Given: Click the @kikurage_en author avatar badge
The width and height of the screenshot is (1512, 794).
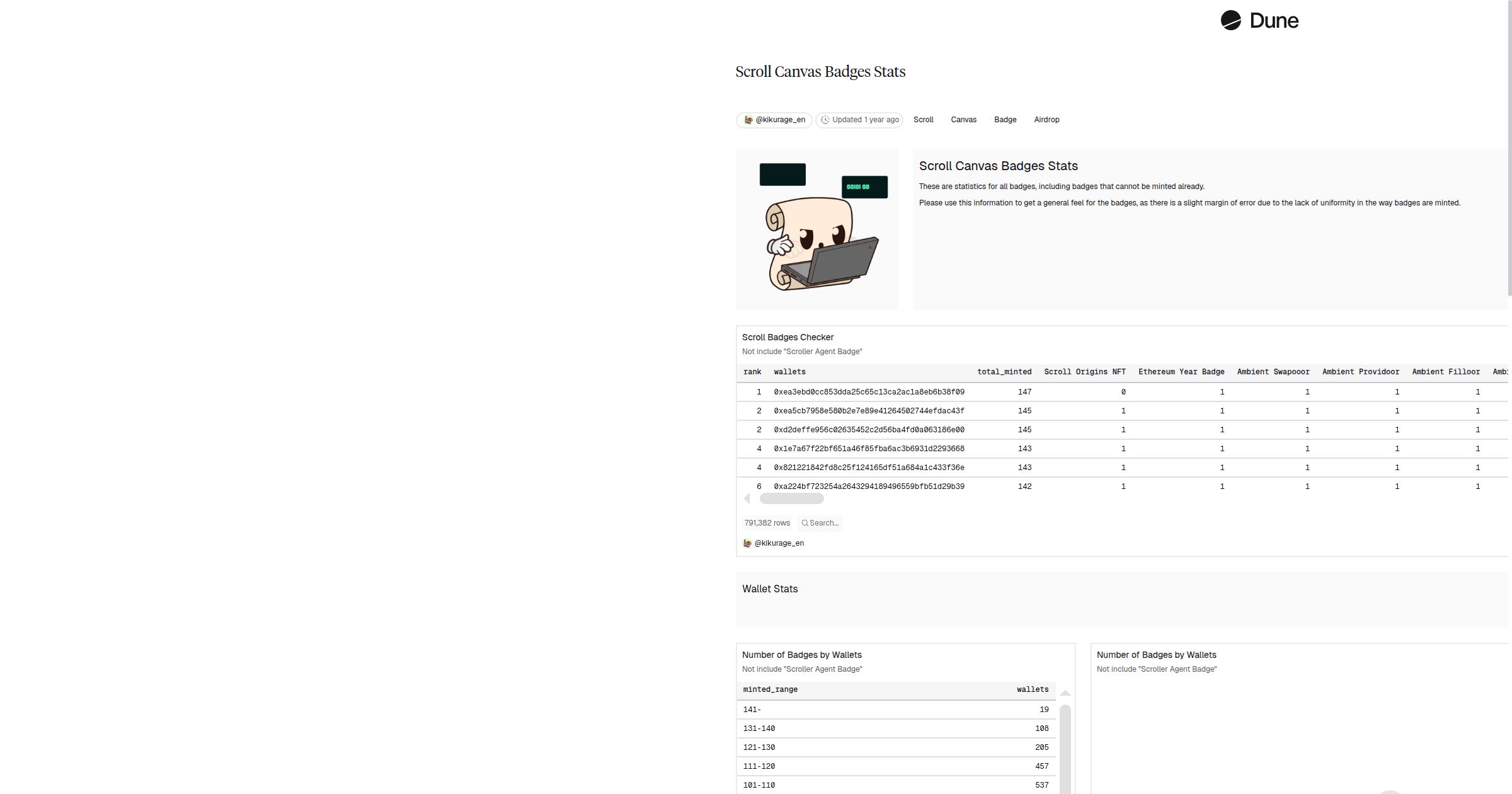Looking at the screenshot, I should coord(748,120).
